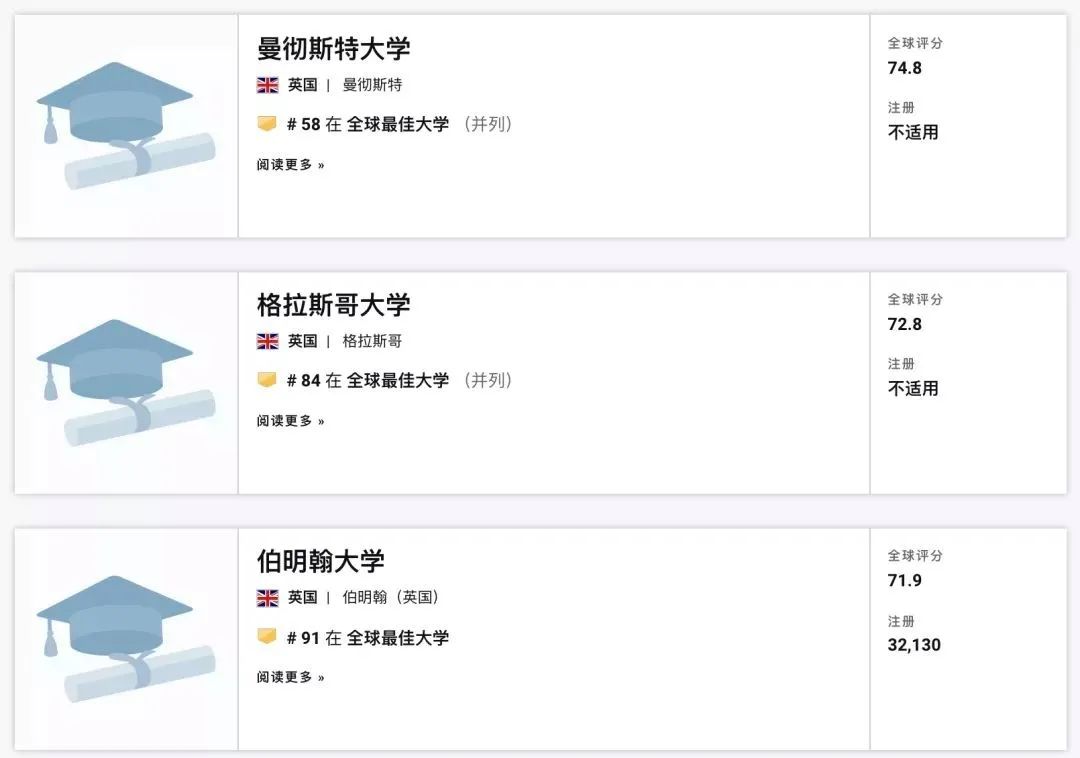The width and height of the screenshot is (1080, 758).
Task: Click 阅读更多 link under 伯明翰大学
Action: (290, 677)
